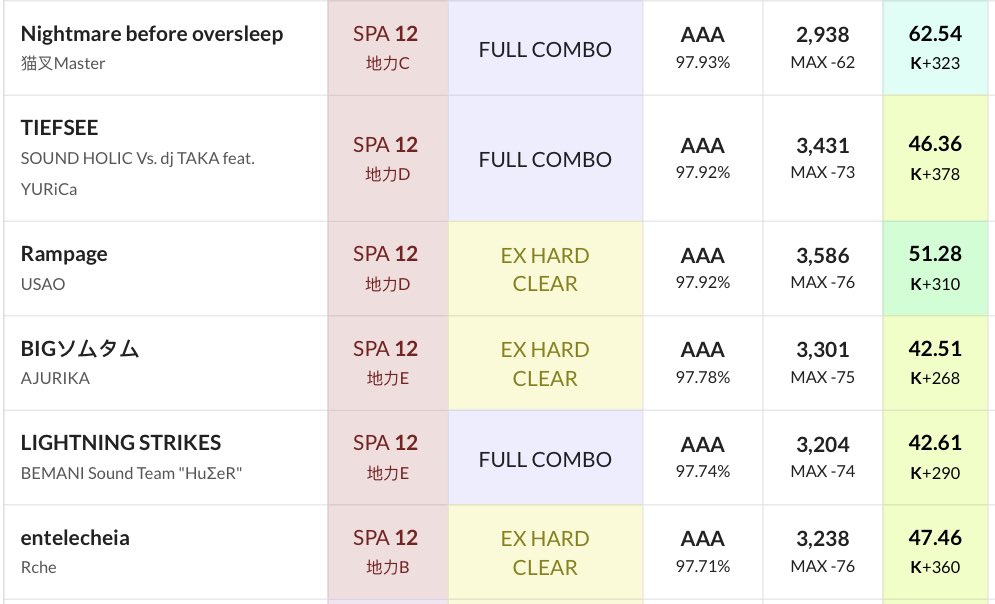The width and height of the screenshot is (995, 604).
Task: Click the SPA 12 地力B difficulty cell
Action: click(387, 552)
